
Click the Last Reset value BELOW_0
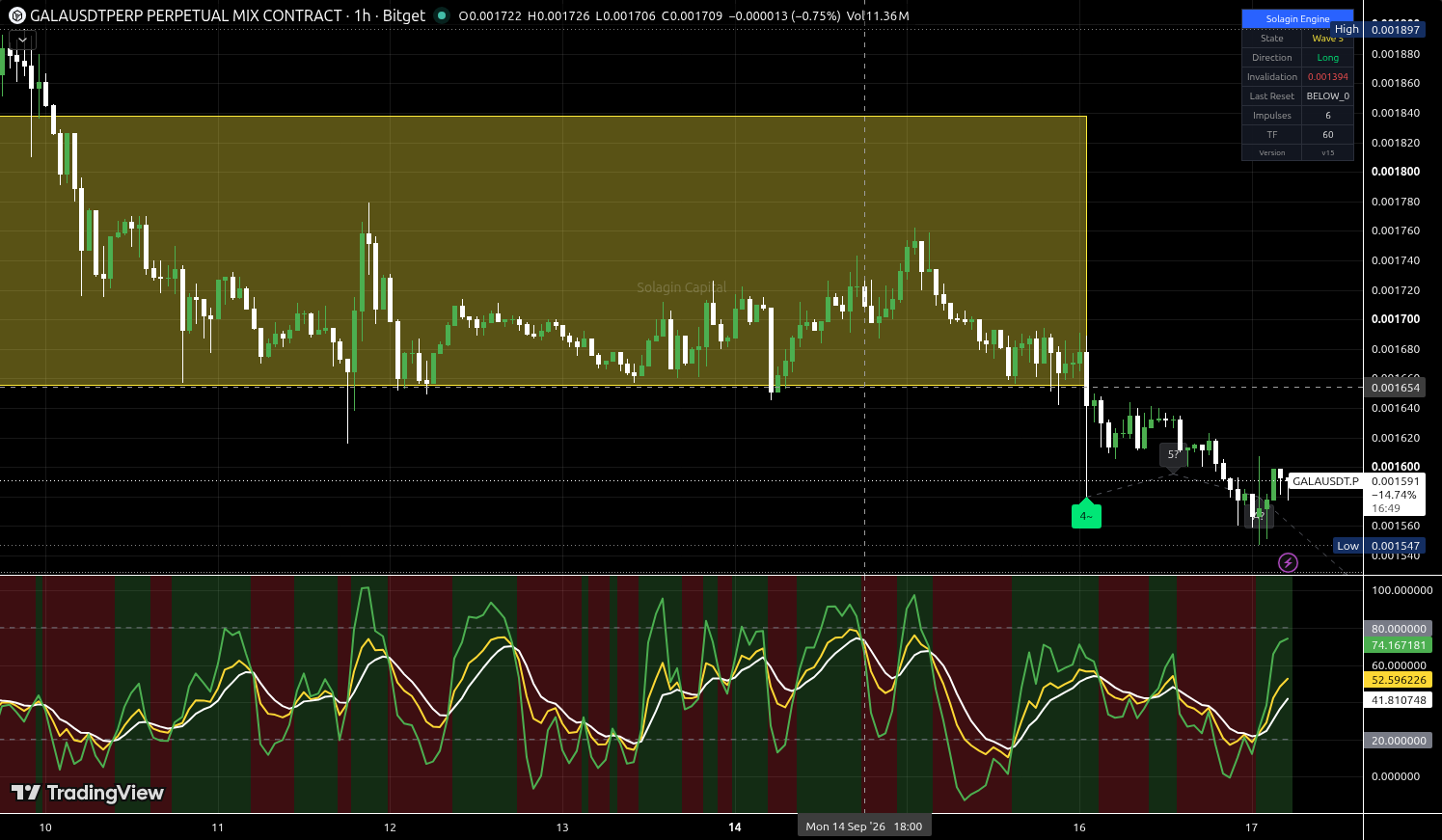pyautogui.click(x=1327, y=96)
